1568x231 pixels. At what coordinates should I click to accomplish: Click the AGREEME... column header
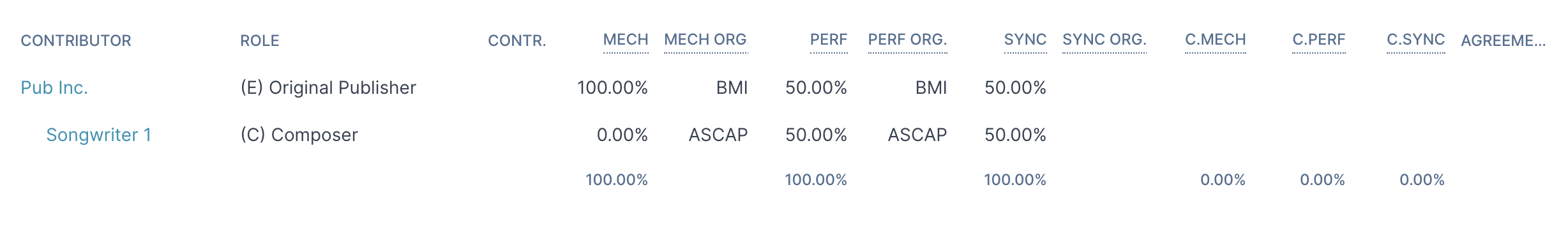(x=1504, y=41)
